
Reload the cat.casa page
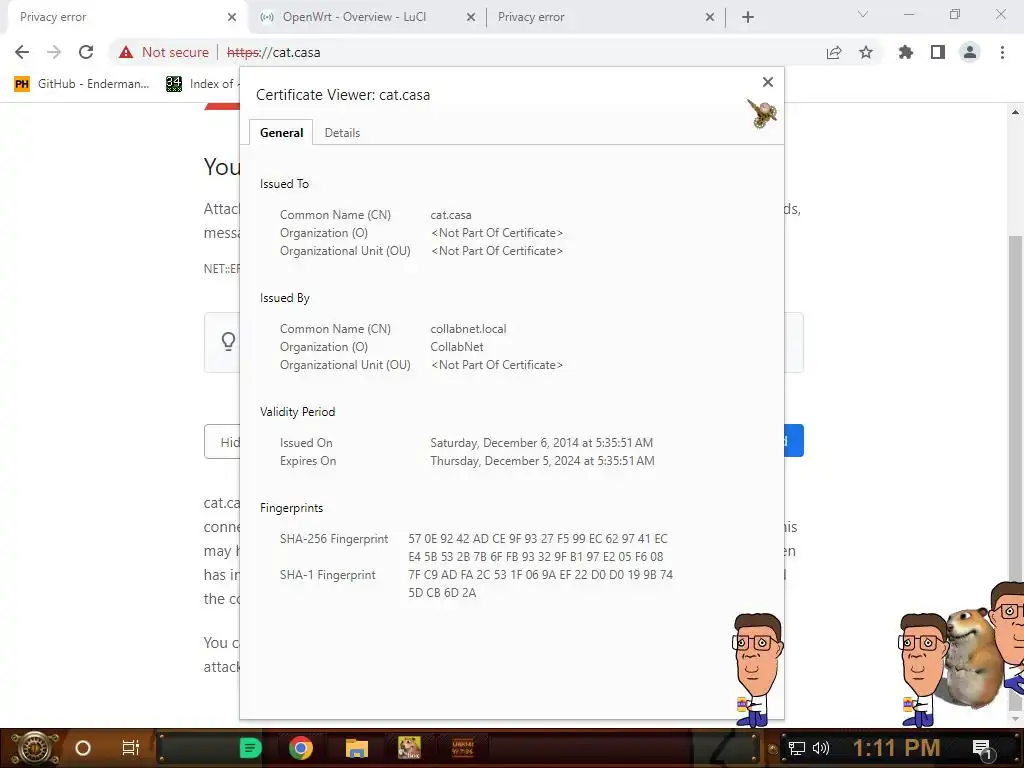(x=86, y=52)
